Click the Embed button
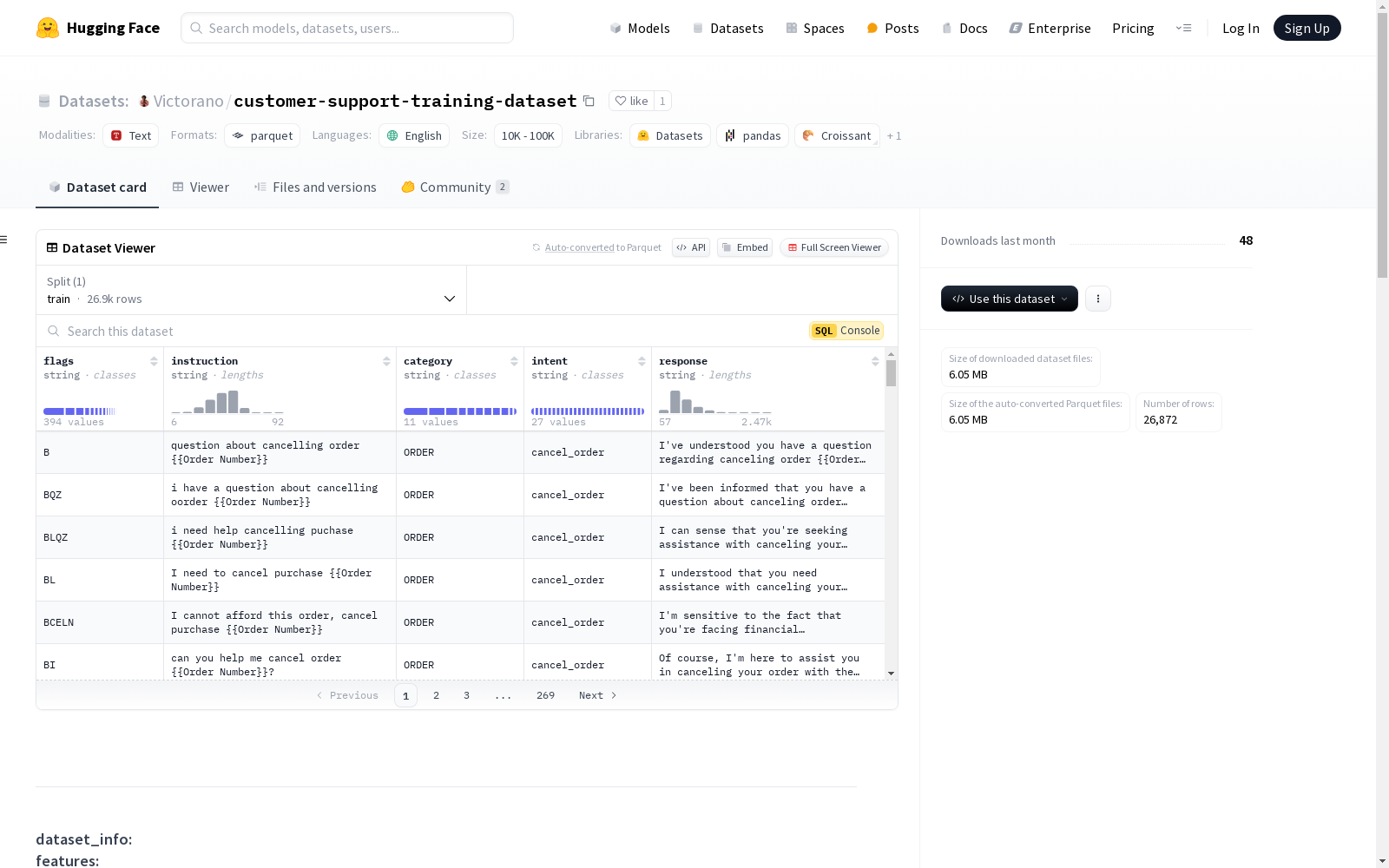This screenshot has width=1389, height=868. click(745, 247)
